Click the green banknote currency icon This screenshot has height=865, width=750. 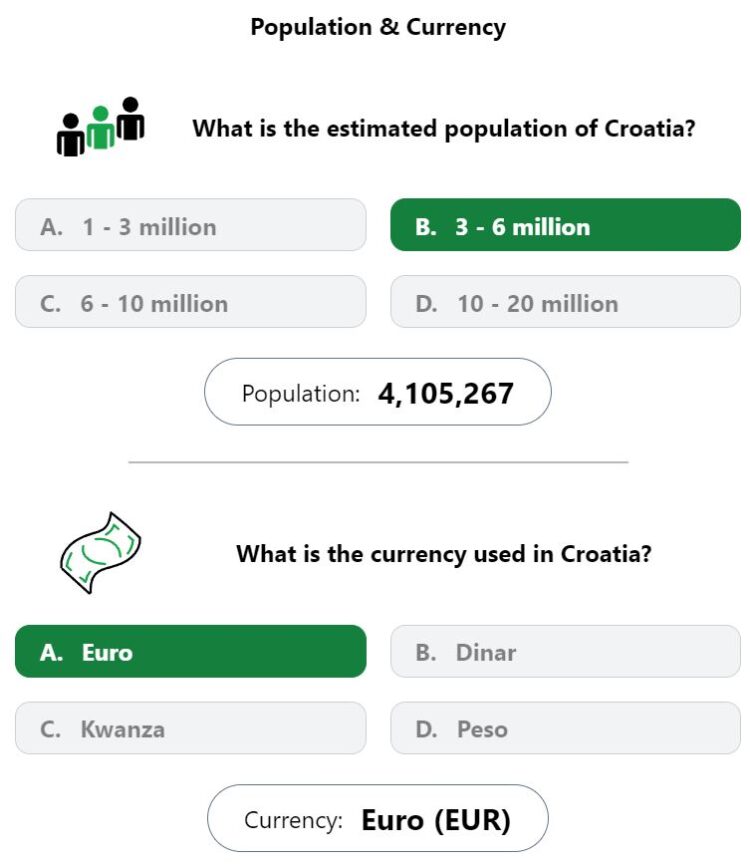click(100, 553)
